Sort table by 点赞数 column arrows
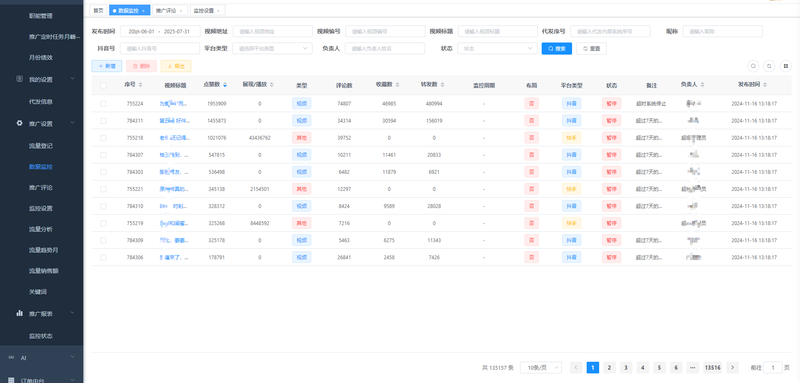 click(224, 85)
